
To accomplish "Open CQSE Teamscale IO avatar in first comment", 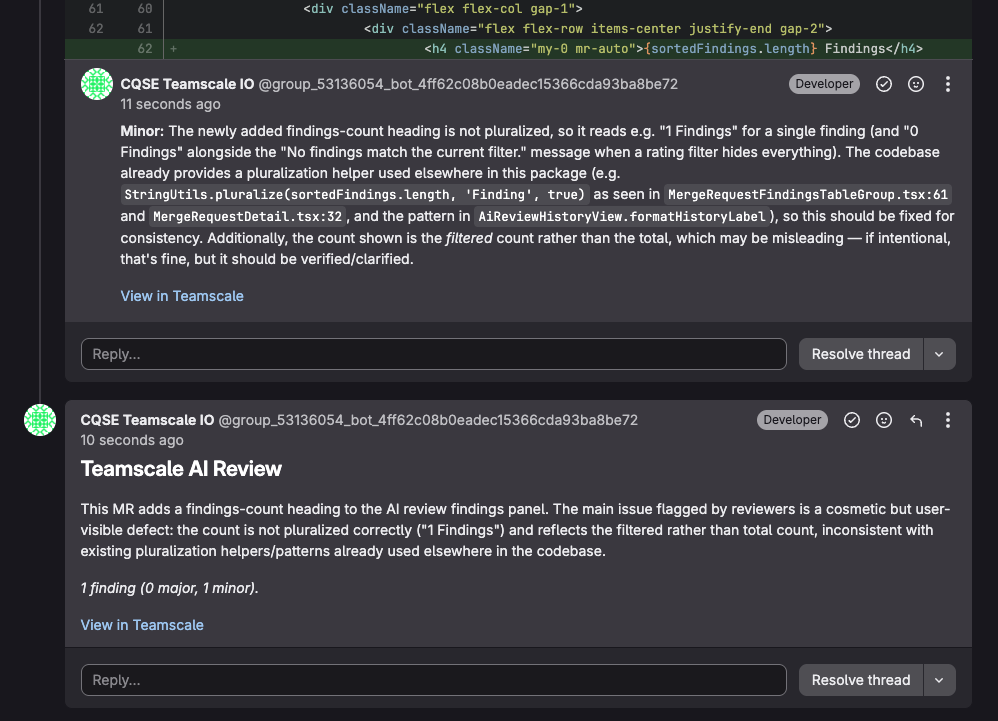I will click(97, 84).
